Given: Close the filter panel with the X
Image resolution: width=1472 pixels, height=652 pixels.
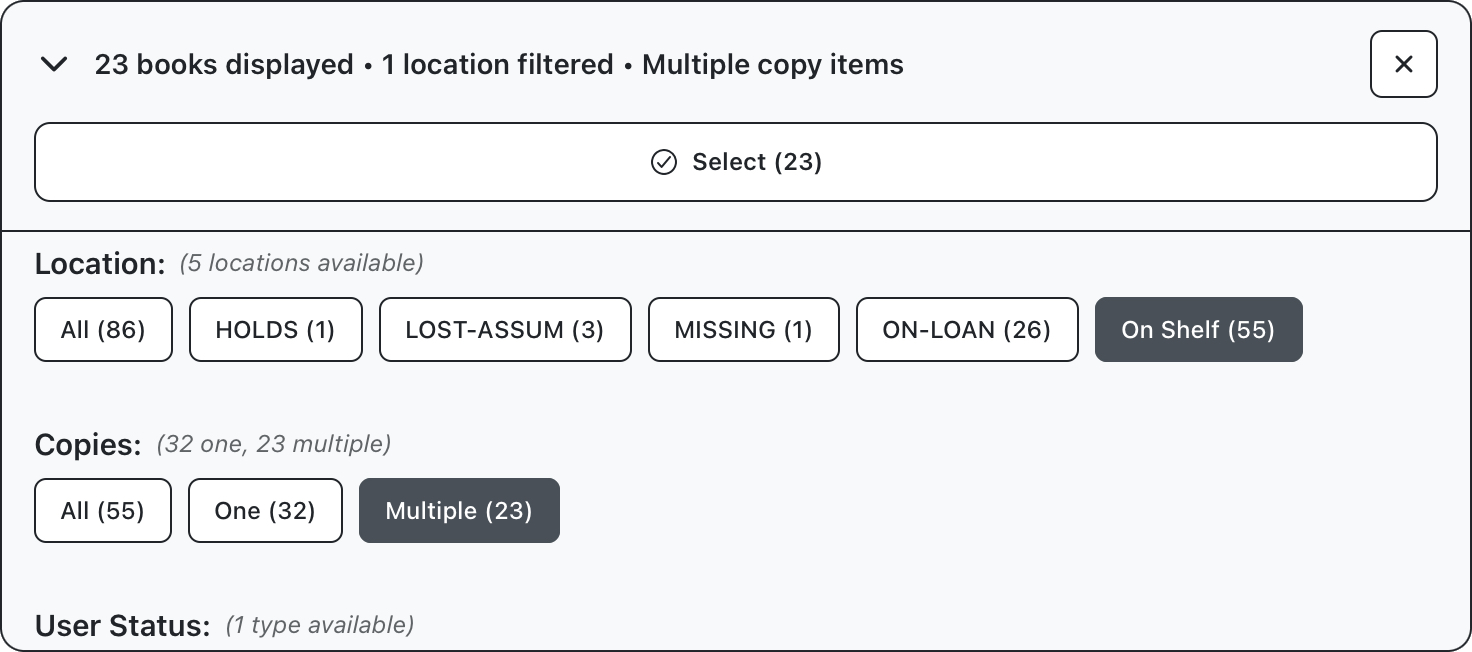Looking at the screenshot, I should point(1403,64).
